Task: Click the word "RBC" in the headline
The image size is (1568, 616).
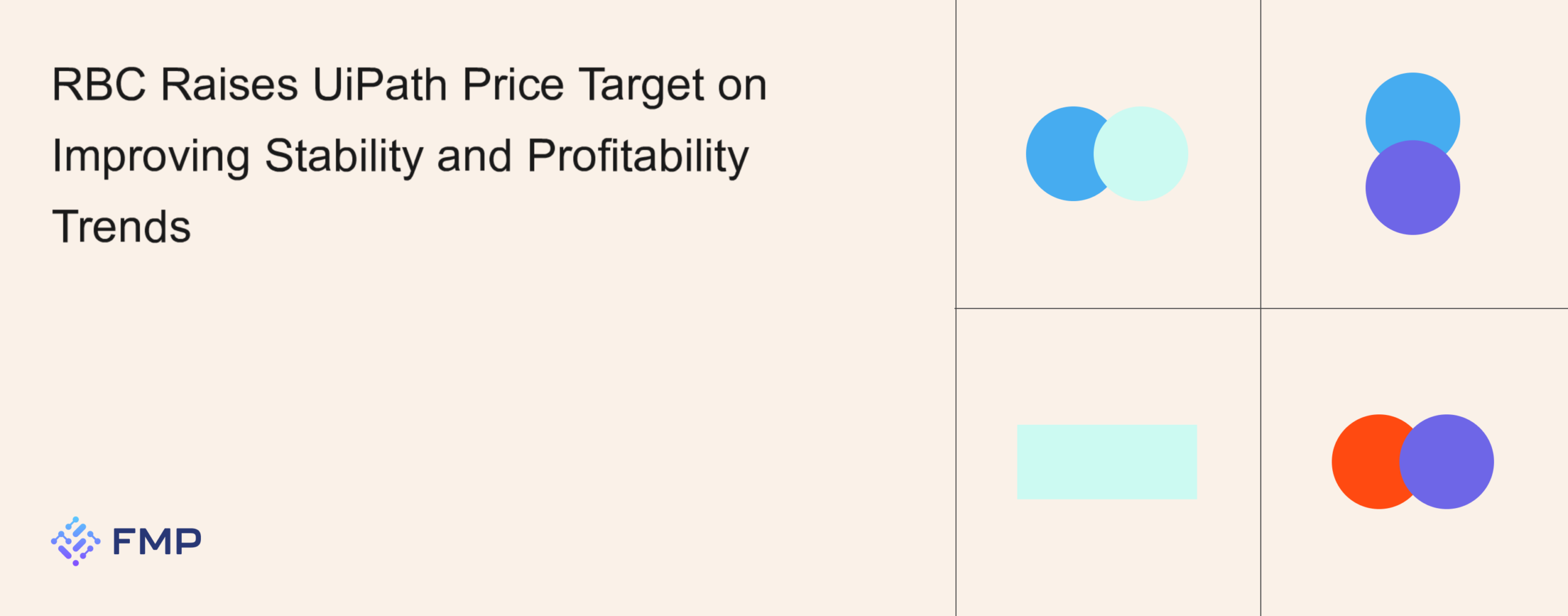Action: tap(99, 85)
